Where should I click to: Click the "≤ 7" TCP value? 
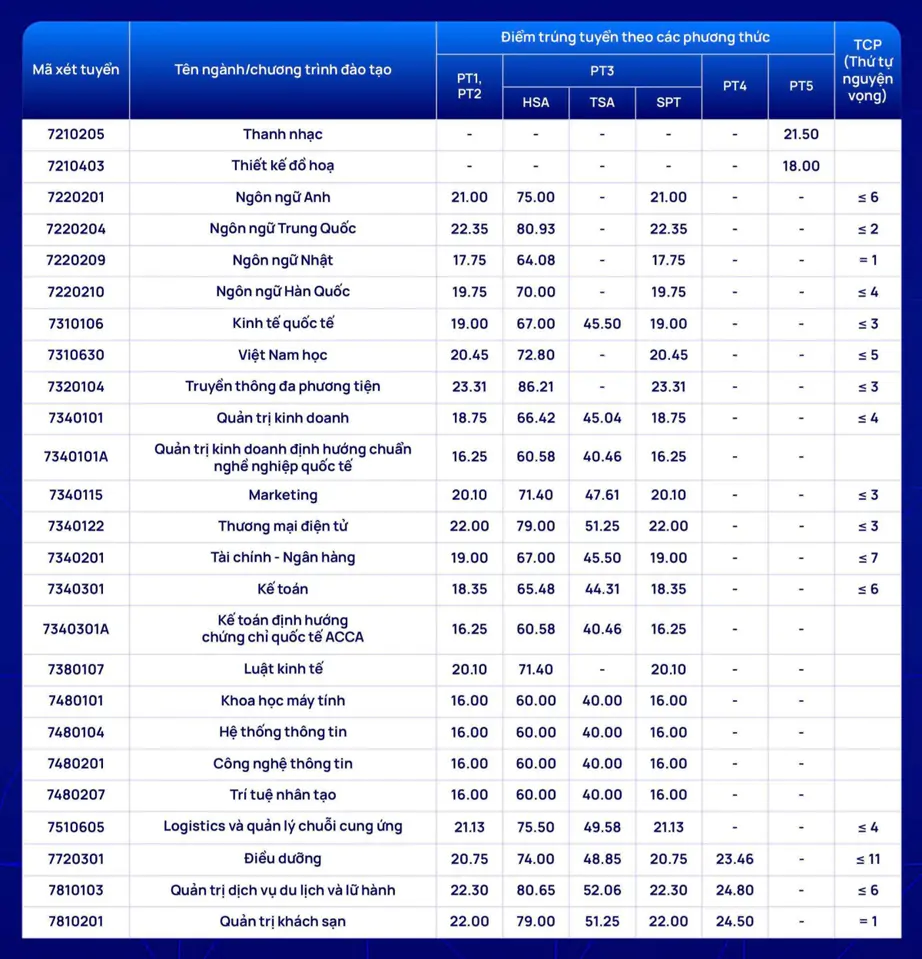(x=868, y=558)
